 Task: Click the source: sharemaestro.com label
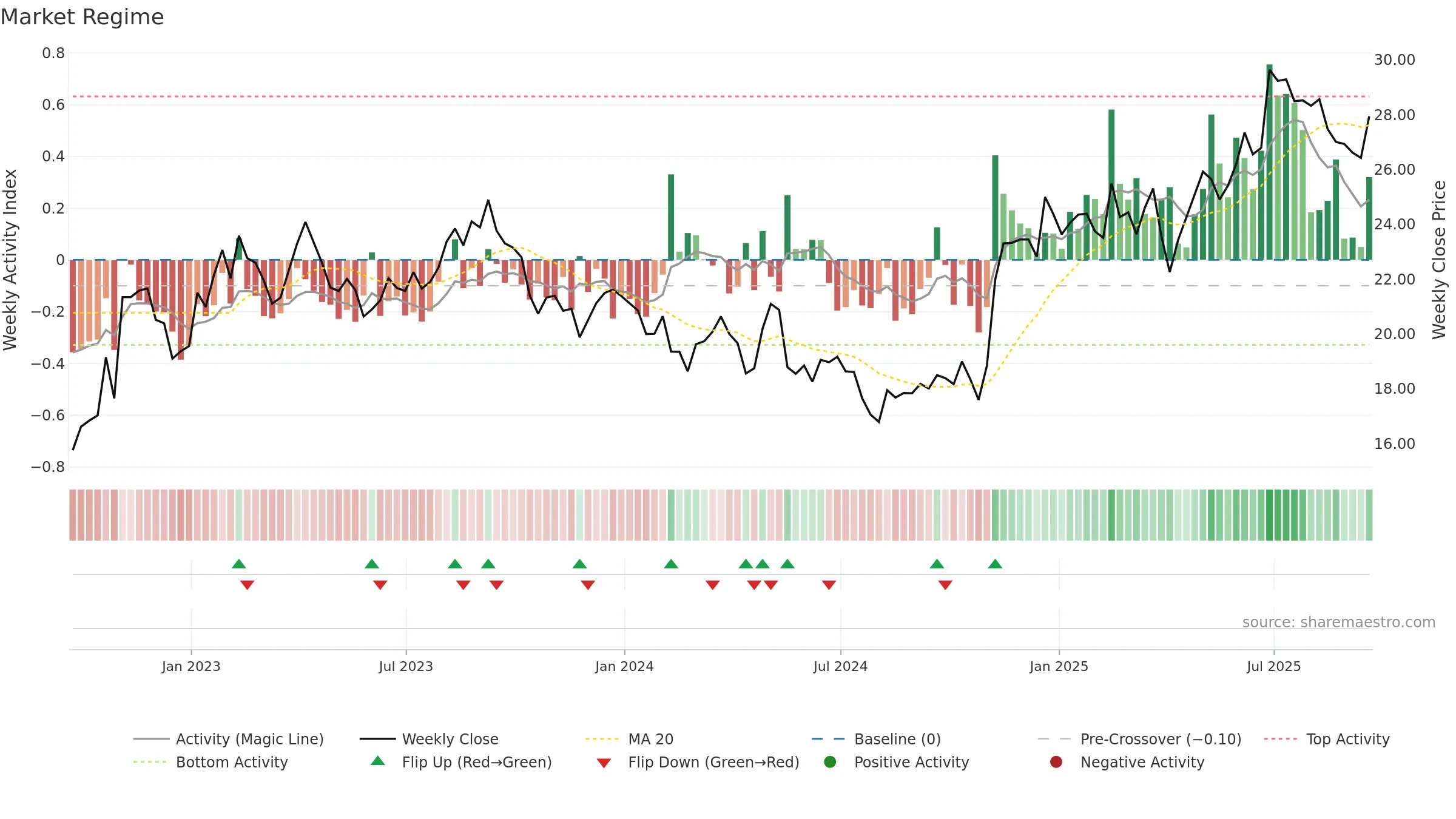[x=1339, y=622]
